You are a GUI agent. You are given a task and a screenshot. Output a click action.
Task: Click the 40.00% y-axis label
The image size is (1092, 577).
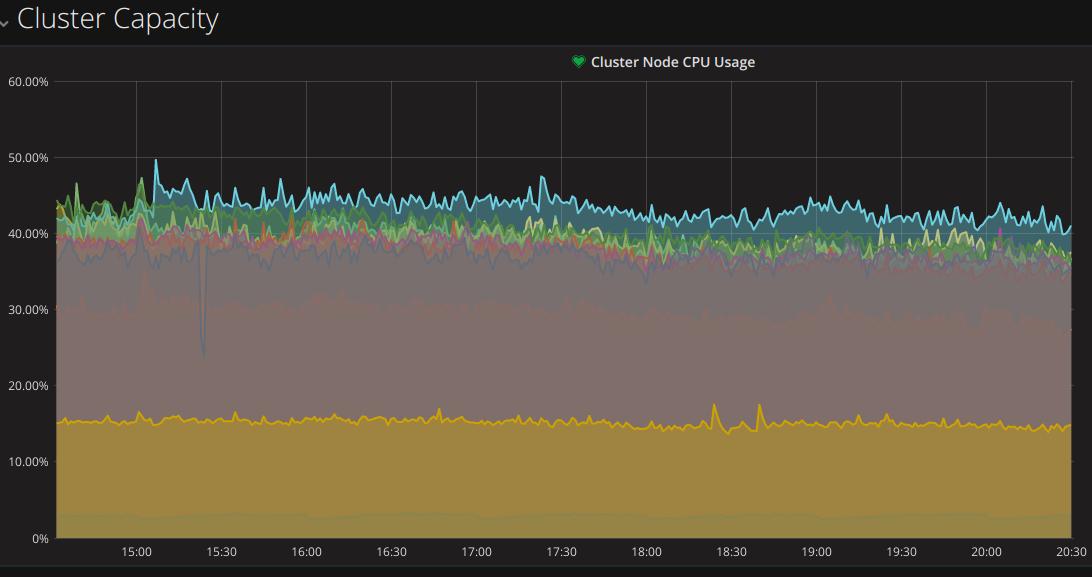pyautogui.click(x=28, y=234)
